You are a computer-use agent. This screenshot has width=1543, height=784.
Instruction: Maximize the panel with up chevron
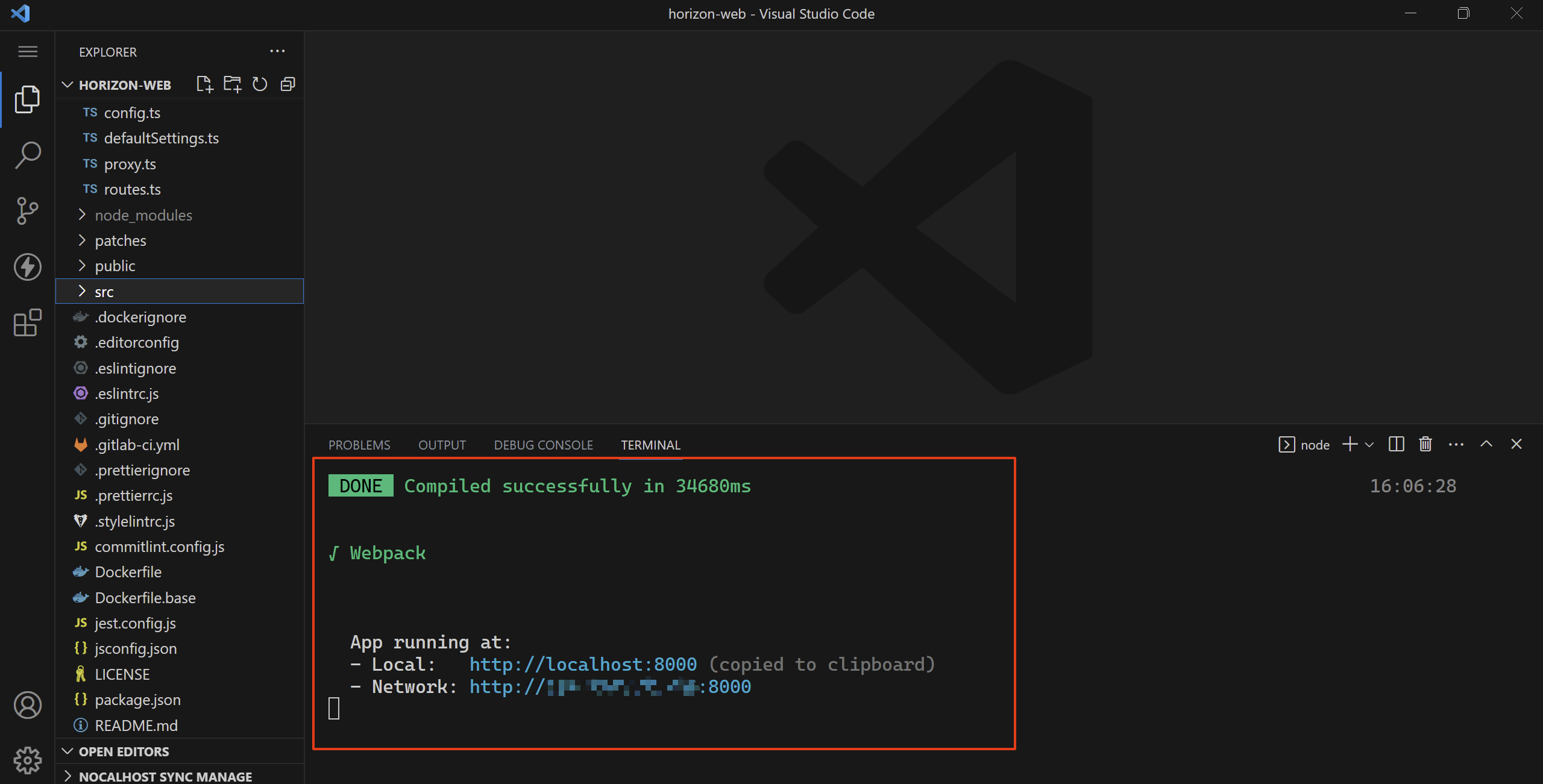tap(1486, 444)
